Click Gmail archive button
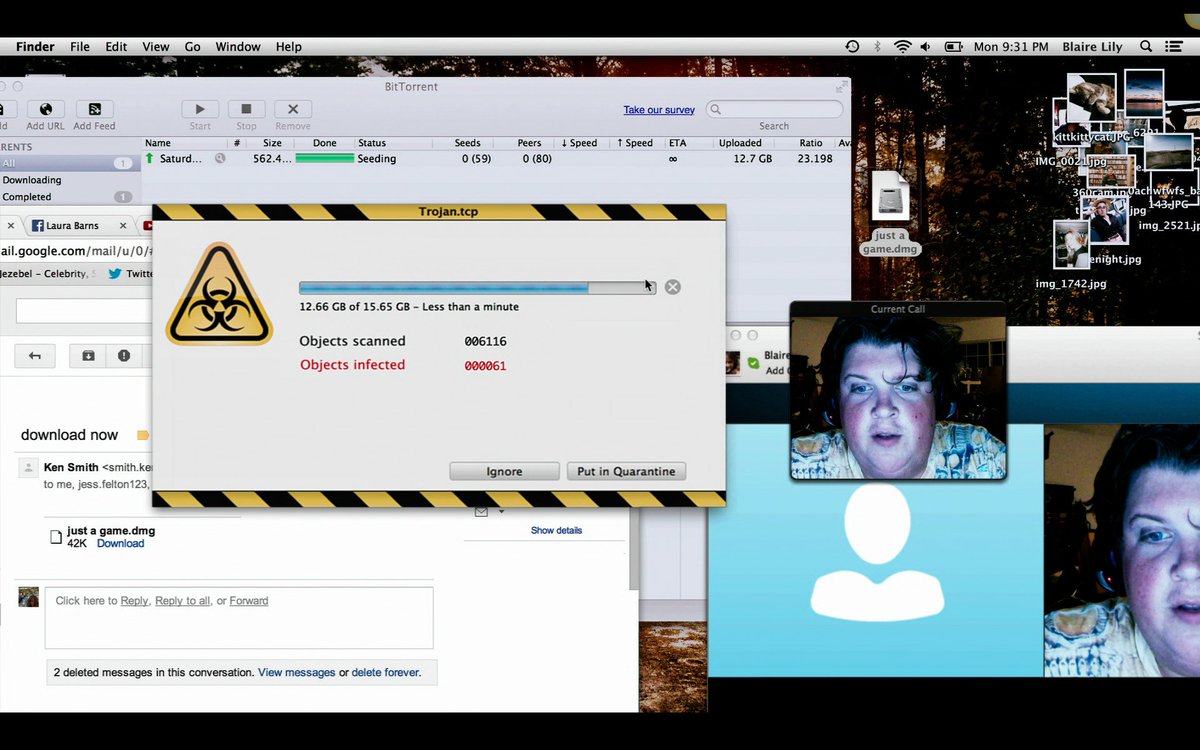Viewport: 1200px width, 750px height. tap(88, 355)
